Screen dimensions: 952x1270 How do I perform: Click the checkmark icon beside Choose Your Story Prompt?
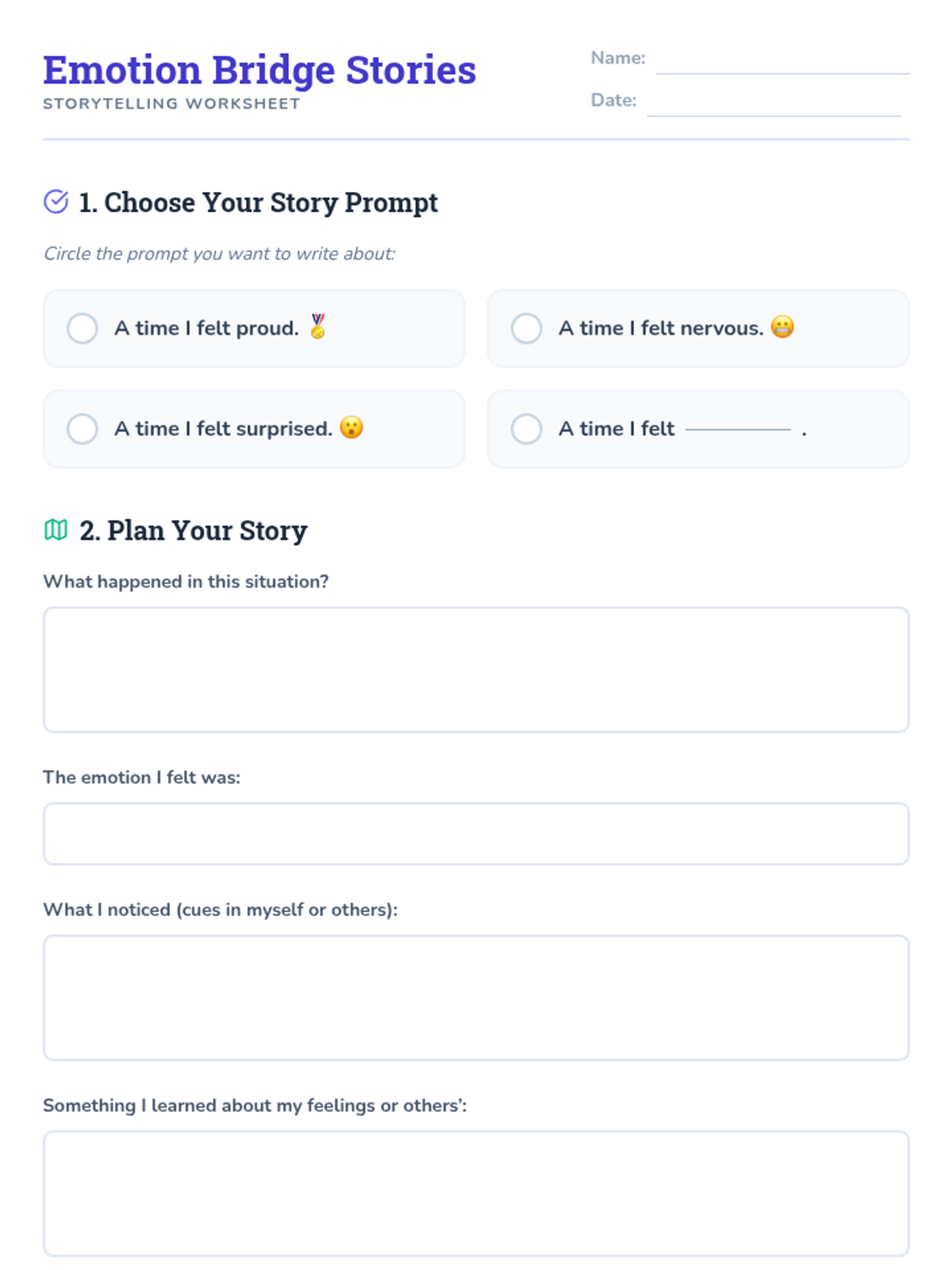(x=56, y=202)
